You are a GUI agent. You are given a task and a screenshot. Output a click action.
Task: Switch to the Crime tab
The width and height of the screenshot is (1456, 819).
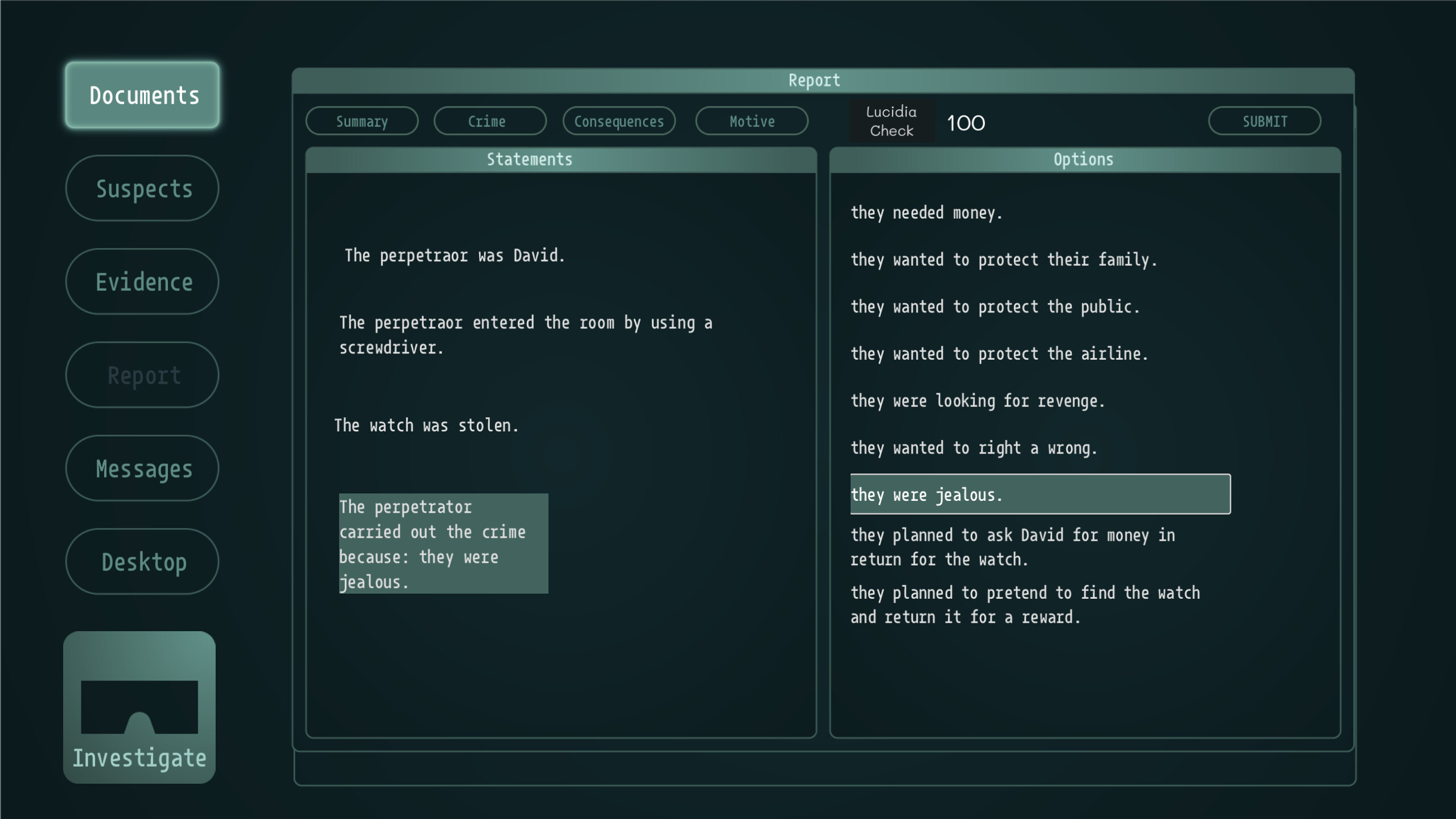click(x=490, y=121)
